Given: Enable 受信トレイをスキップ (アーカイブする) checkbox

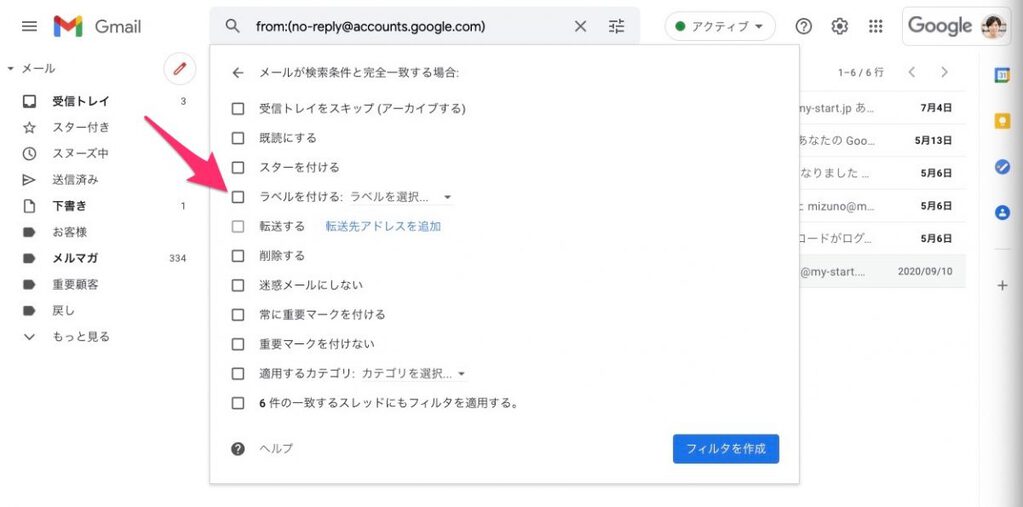Looking at the screenshot, I should pyautogui.click(x=238, y=108).
